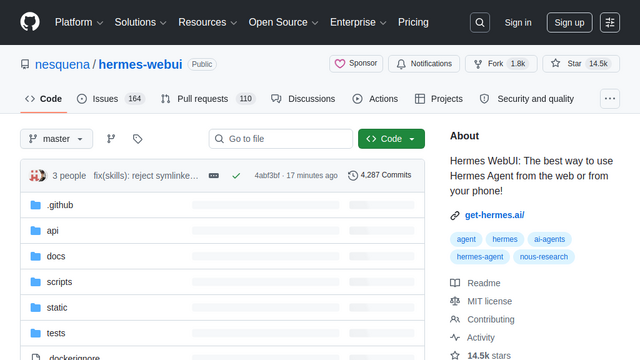The width and height of the screenshot is (640, 360).
Task: Star the hermes-webui repository
Action: point(581,64)
